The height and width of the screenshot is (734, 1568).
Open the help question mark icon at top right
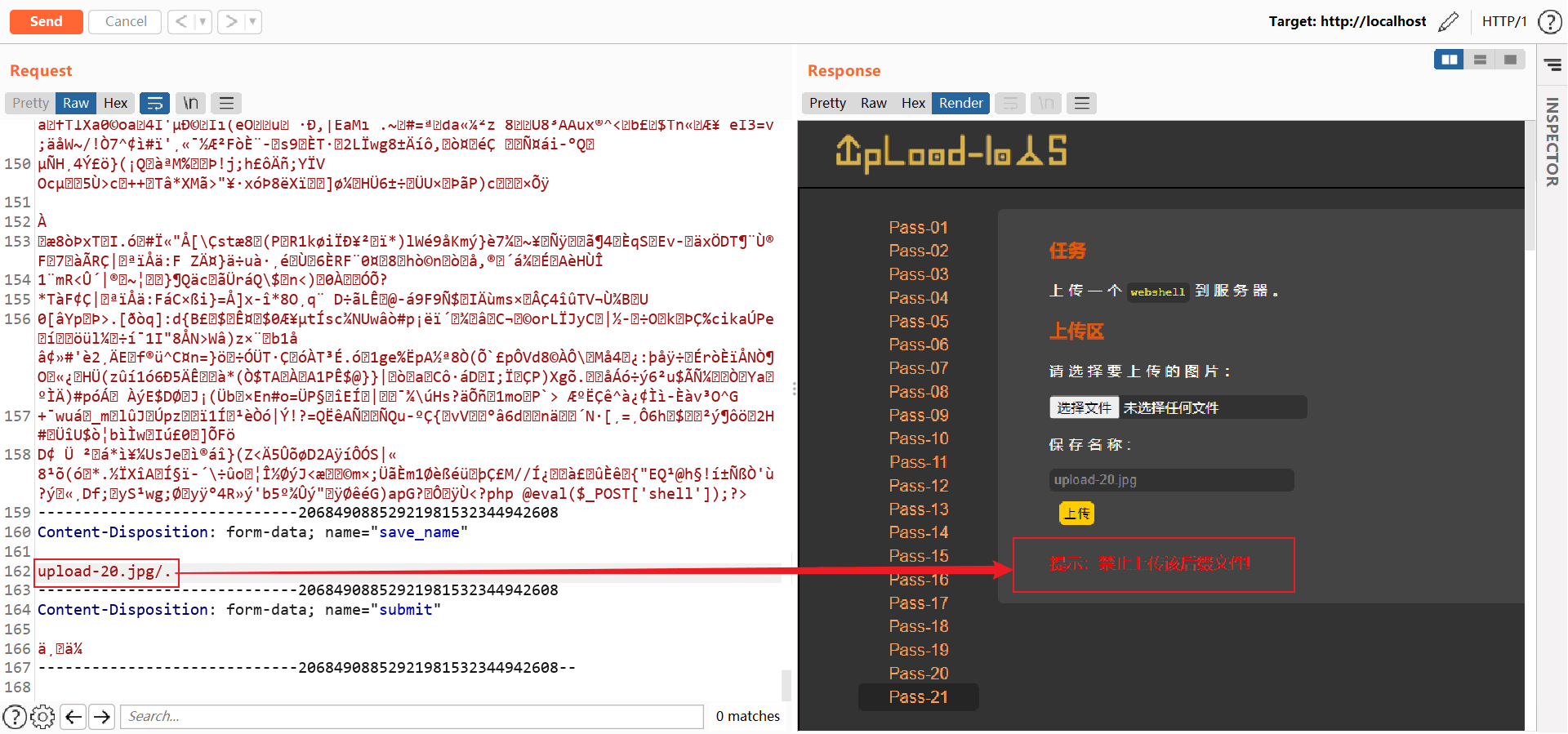pyautogui.click(x=1549, y=22)
